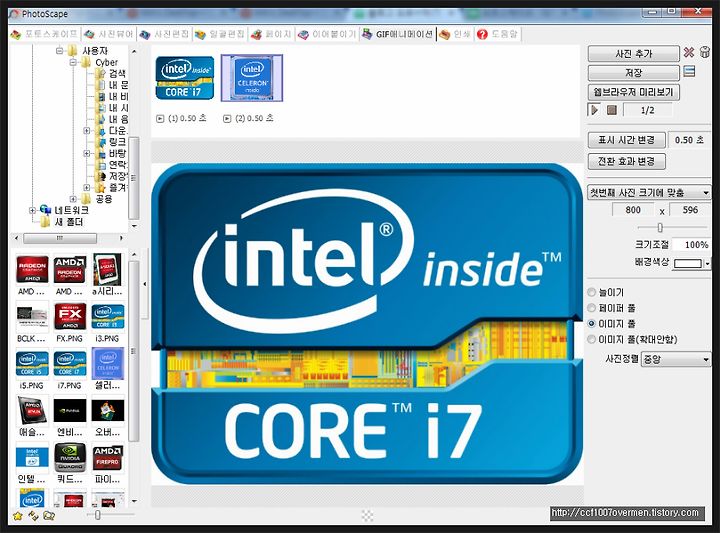Image resolution: width=720 pixels, height=533 pixels.
Task: Click the favorites star icon
Action: [18, 516]
